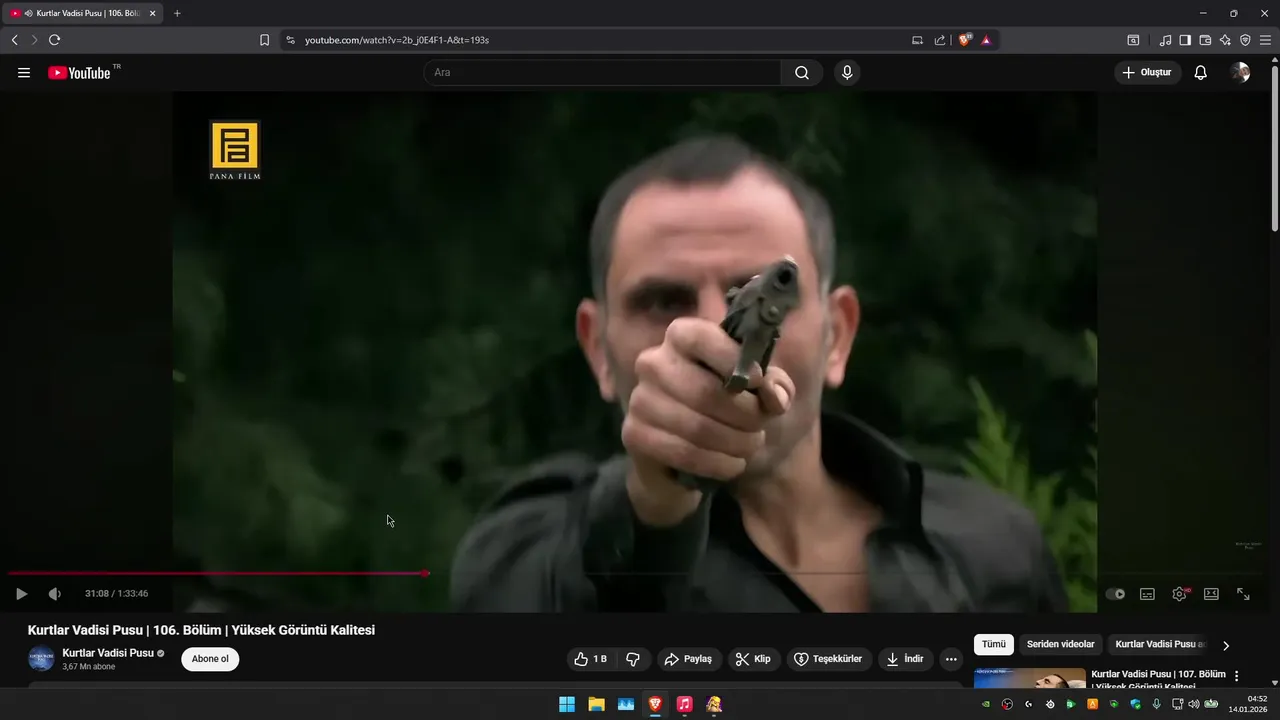Open the Windows Start menu
The width and height of the screenshot is (1280, 720).
(x=567, y=704)
